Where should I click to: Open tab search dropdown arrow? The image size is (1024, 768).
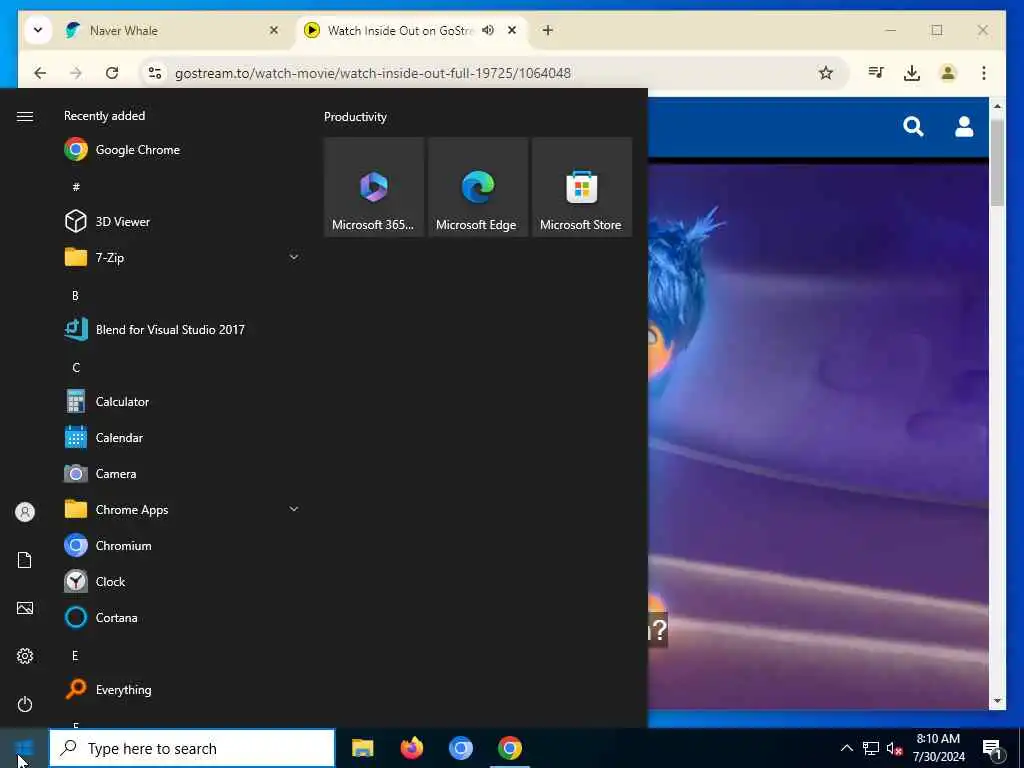(38, 30)
